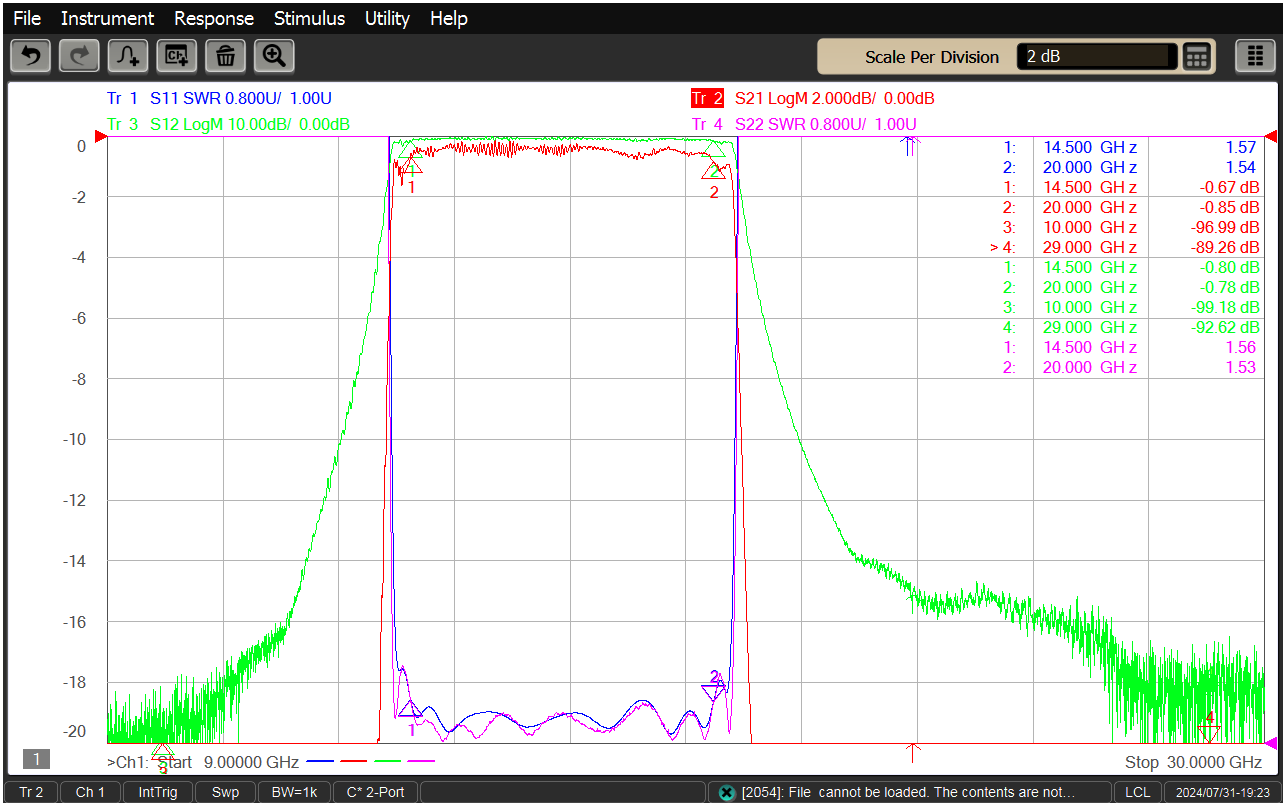Click the magenta marker readout 1.53
Screen dimensions: 1286x806
click(x=1241, y=367)
